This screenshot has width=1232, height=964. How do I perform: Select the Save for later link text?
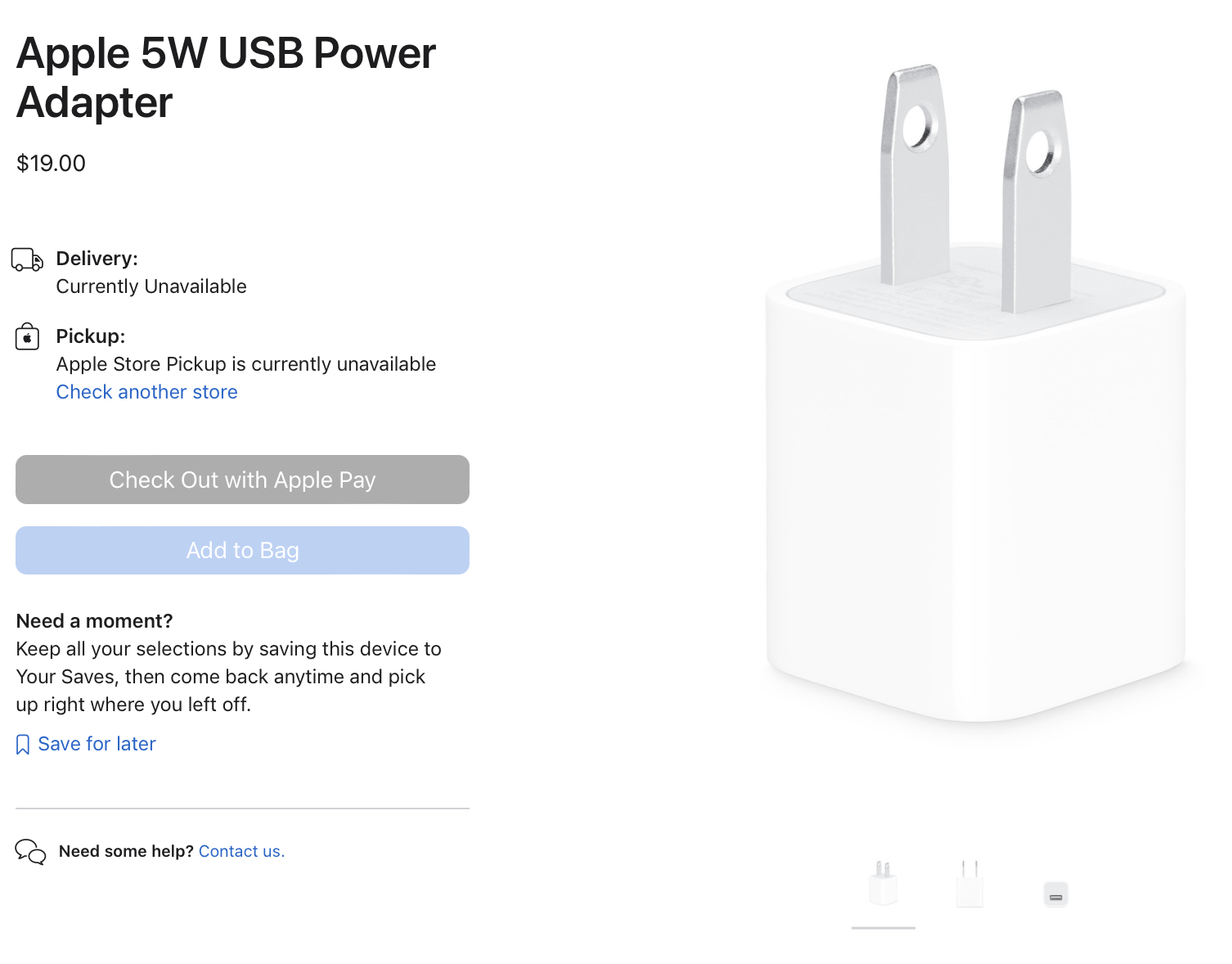(x=97, y=744)
